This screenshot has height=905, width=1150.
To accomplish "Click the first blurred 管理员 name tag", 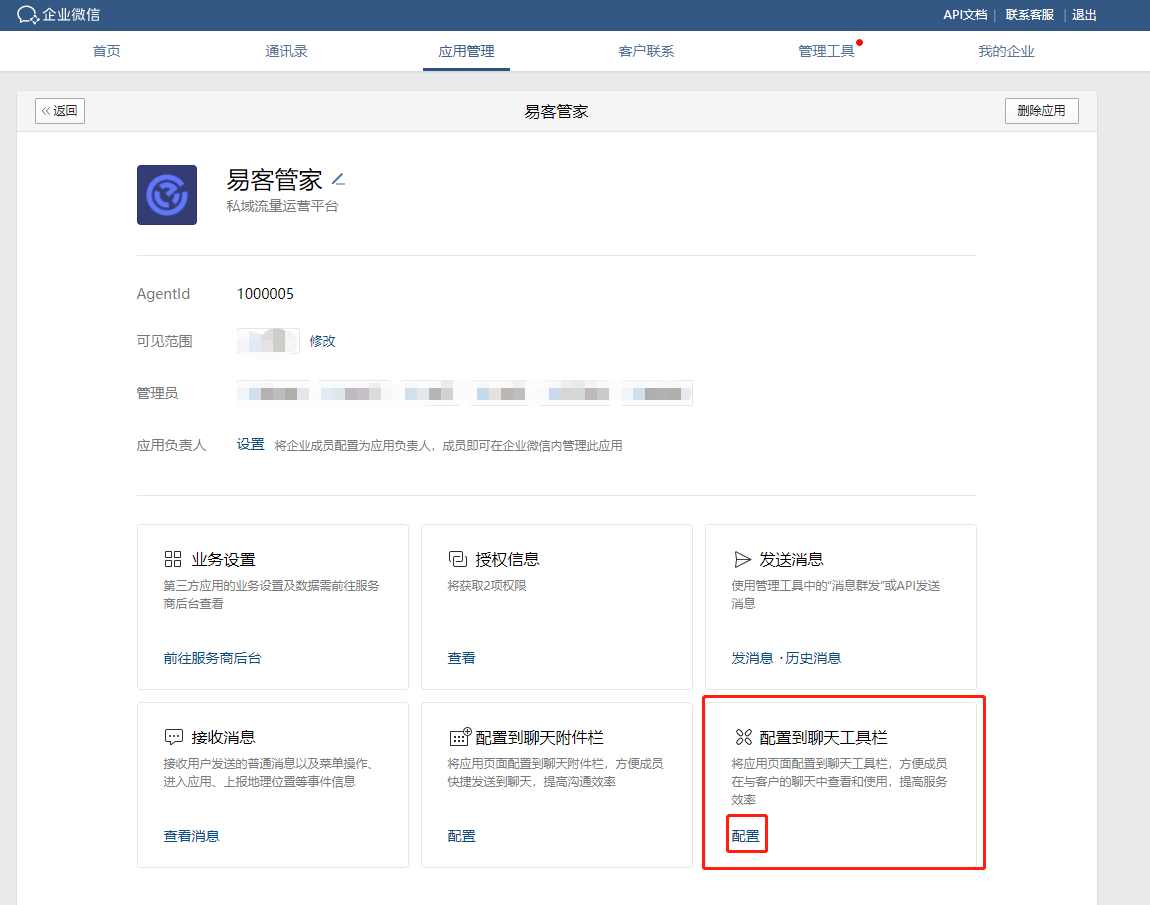I will pos(273,393).
